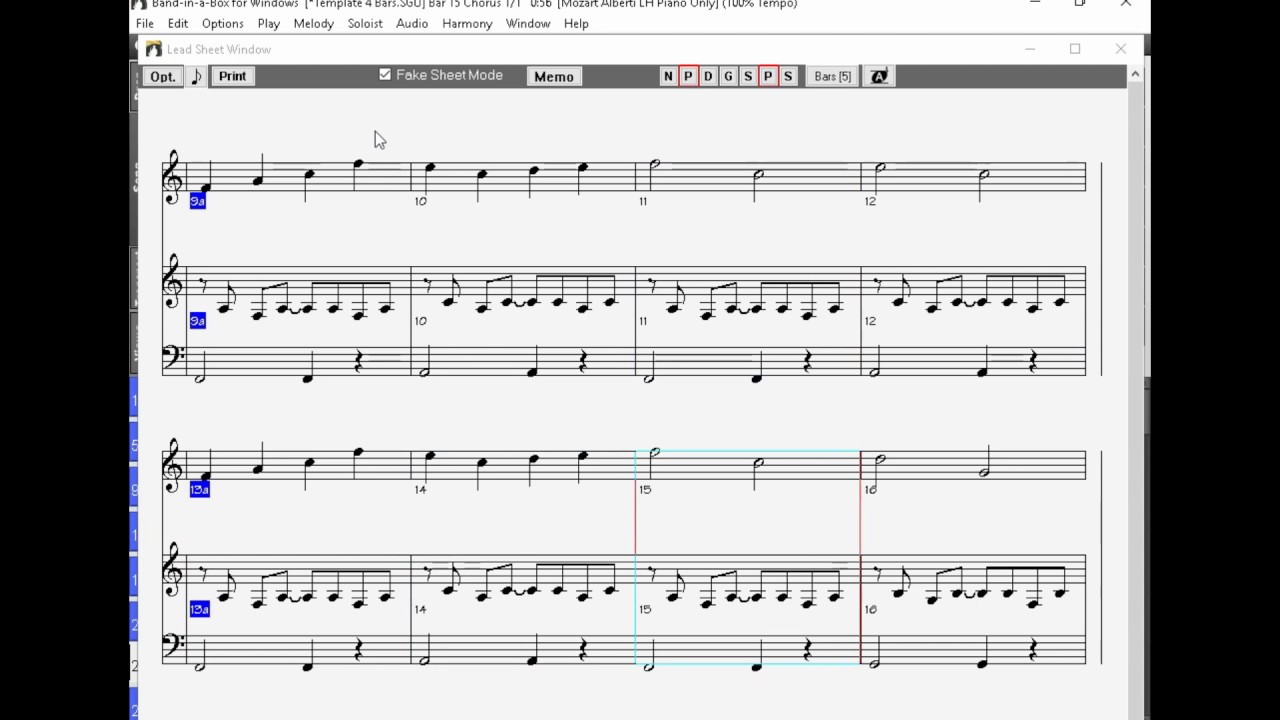
Task: Select the G track button
Action: pyautogui.click(x=728, y=76)
